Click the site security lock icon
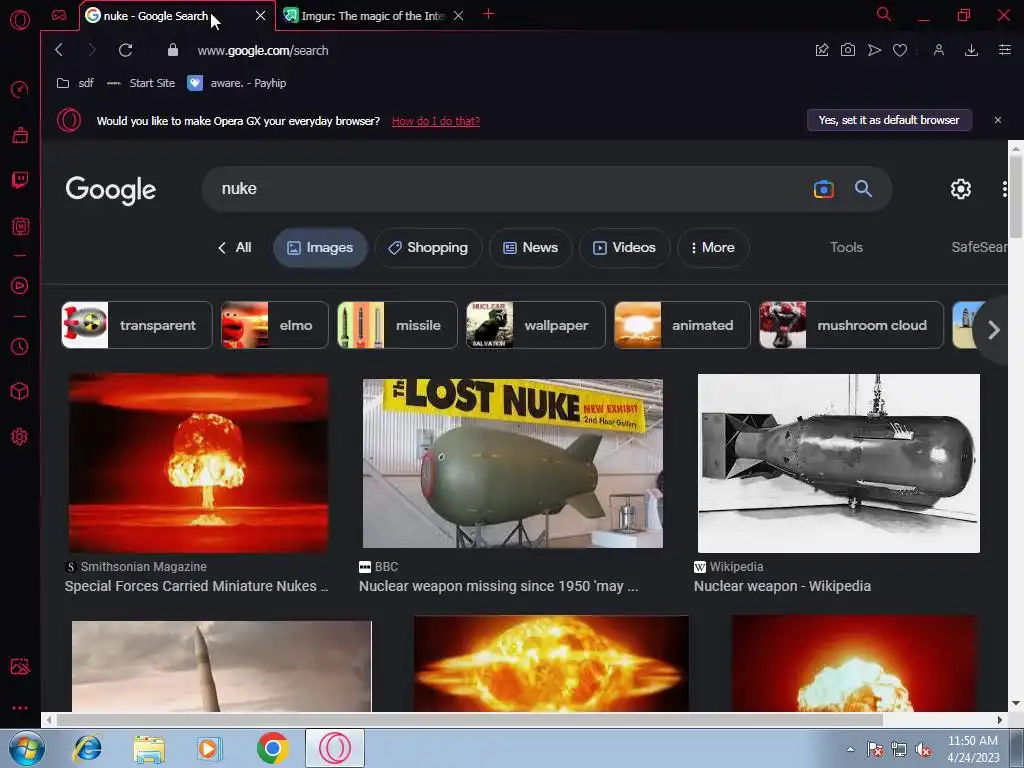 tap(173, 50)
